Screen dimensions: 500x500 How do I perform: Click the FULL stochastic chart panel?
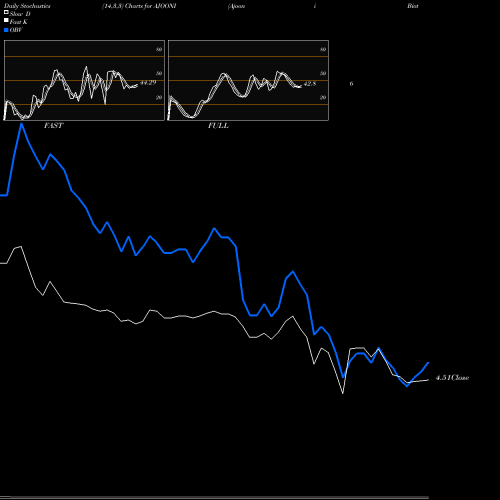pyautogui.click(x=248, y=80)
